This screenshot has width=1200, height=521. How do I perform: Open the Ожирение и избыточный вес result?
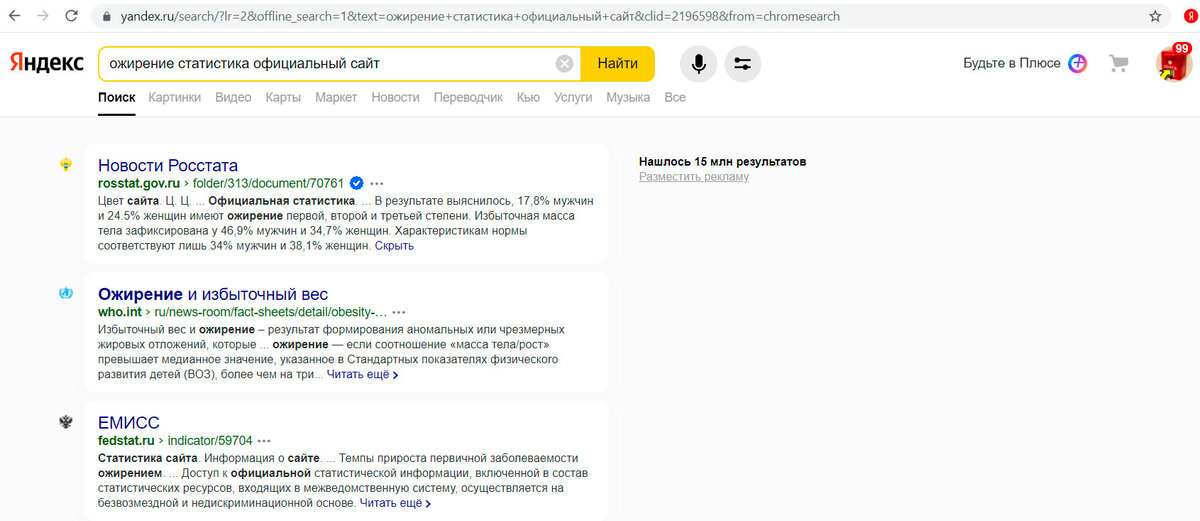pos(213,294)
